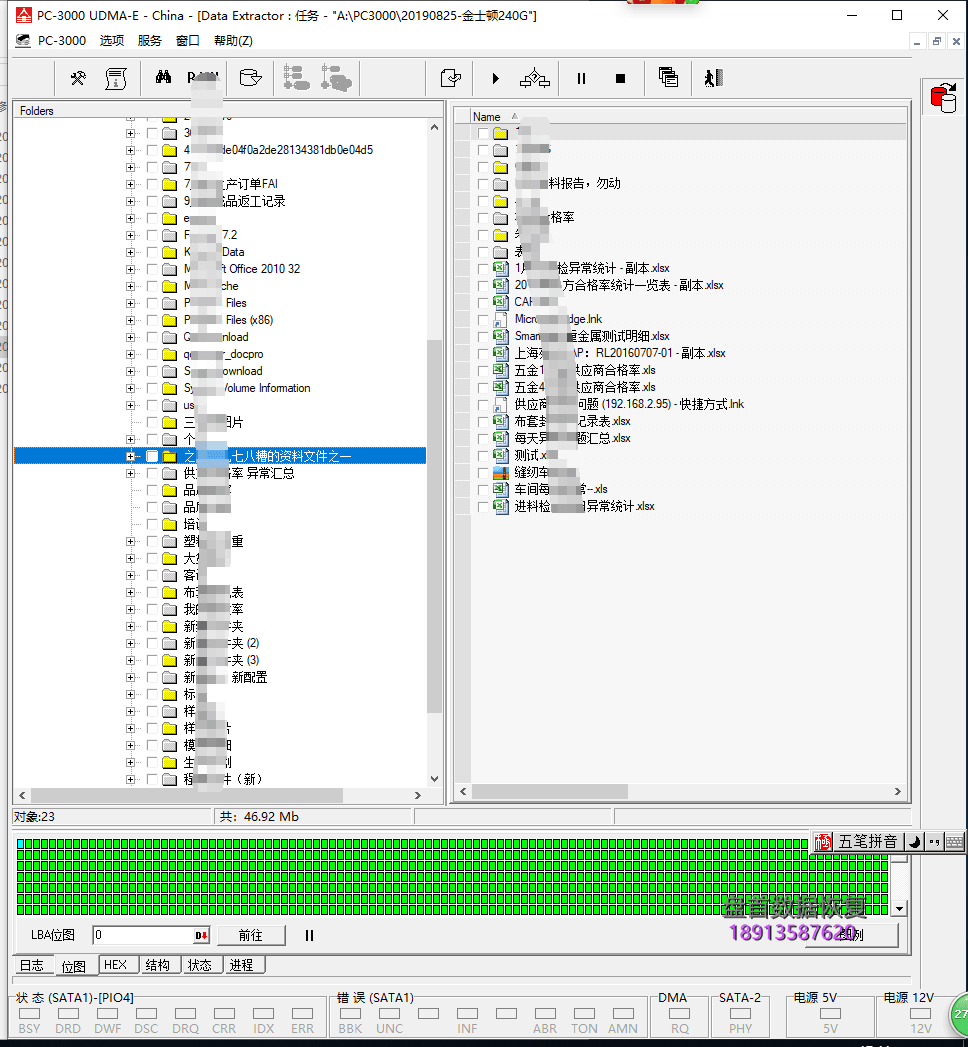968x1047 pixels.
Task: Open the 服务 menu
Action: tap(150, 41)
